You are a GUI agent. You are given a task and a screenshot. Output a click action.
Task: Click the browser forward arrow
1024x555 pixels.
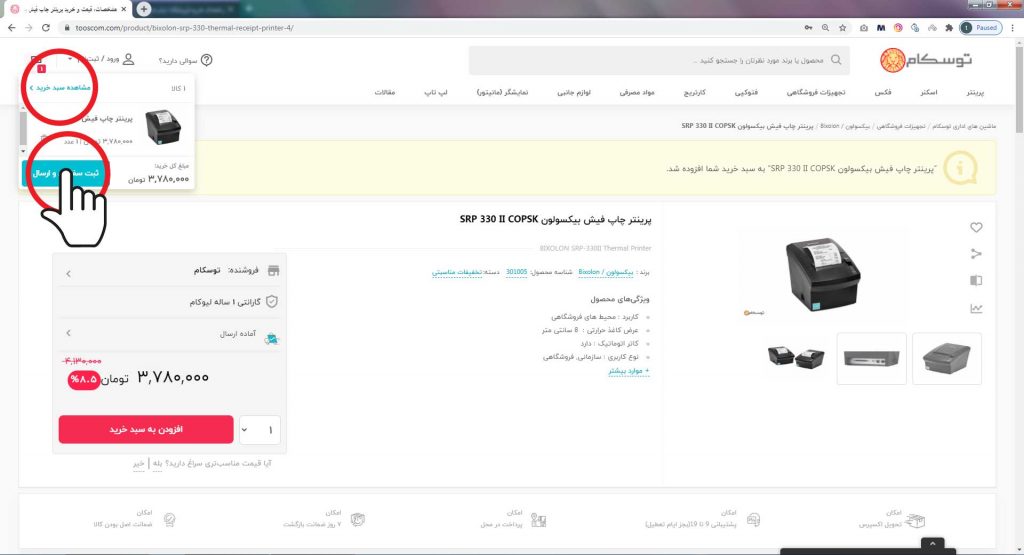(x=29, y=28)
